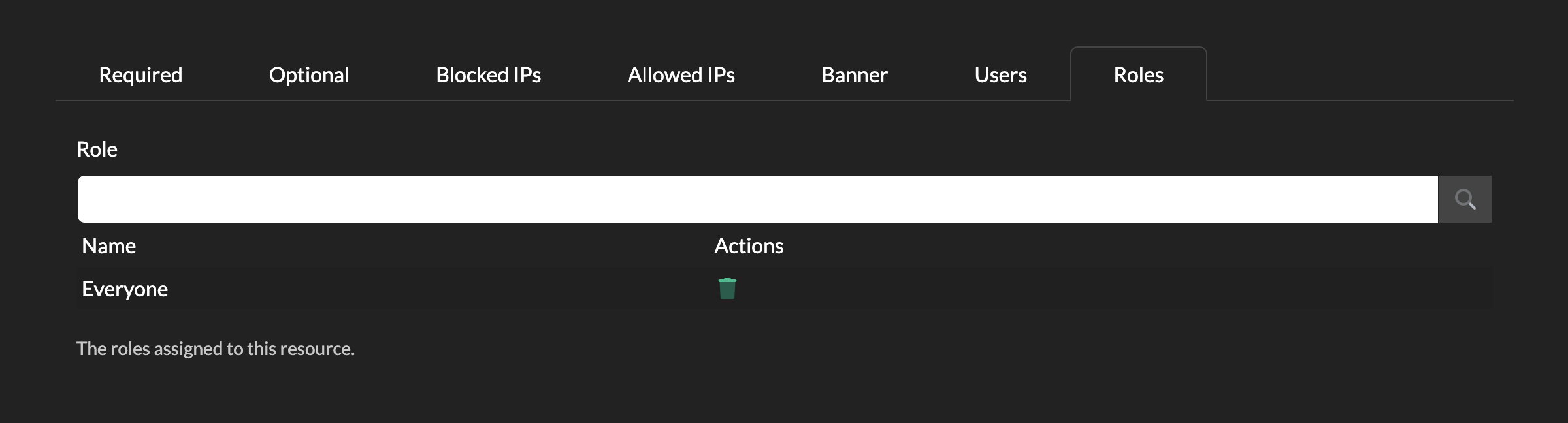Select the Allowed IPs tab
The width and height of the screenshot is (1568, 423).
click(681, 75)
